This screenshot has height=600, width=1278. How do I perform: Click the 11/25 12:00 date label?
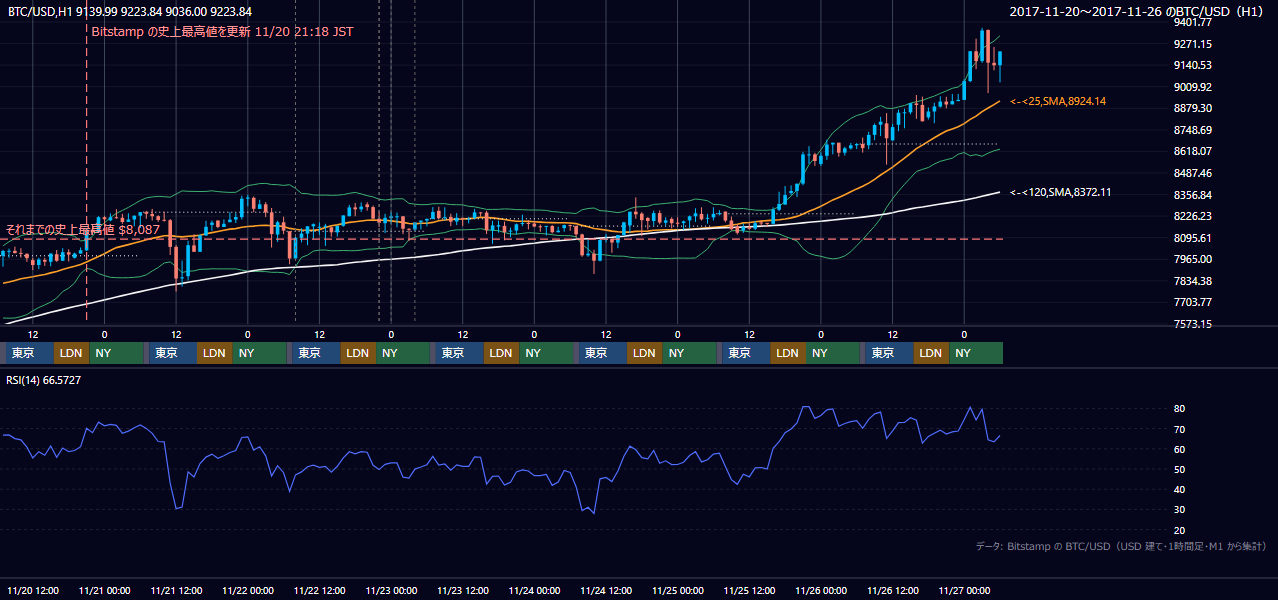tap(749, 590)
